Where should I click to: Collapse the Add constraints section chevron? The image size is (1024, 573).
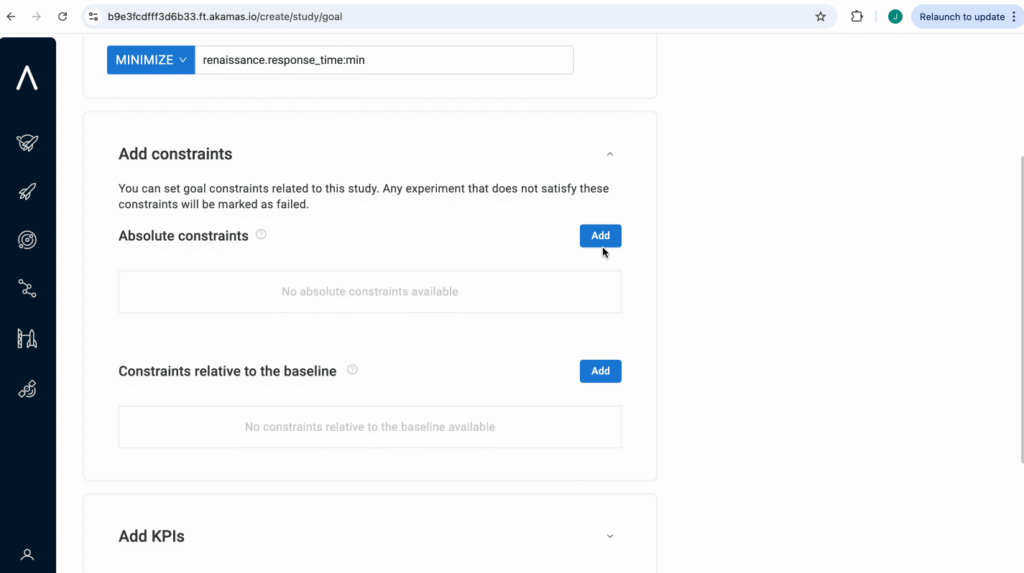click(610, 154)
